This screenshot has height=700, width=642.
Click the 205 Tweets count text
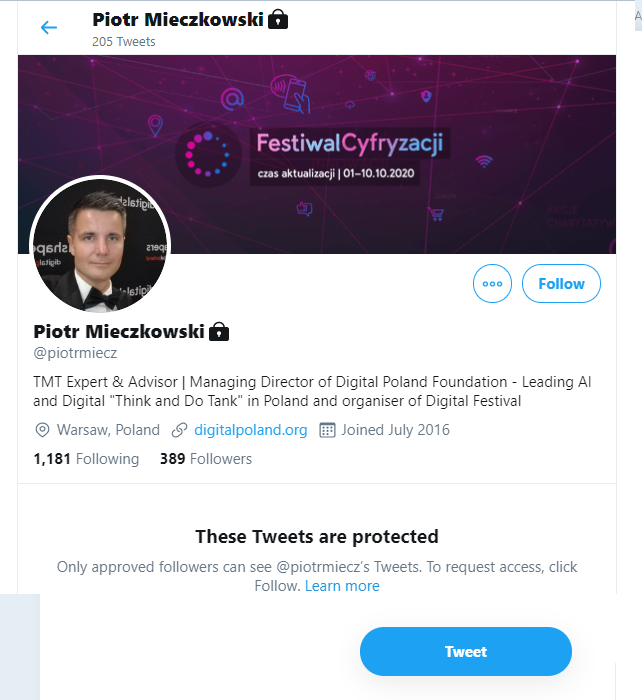tap(124, 42)
